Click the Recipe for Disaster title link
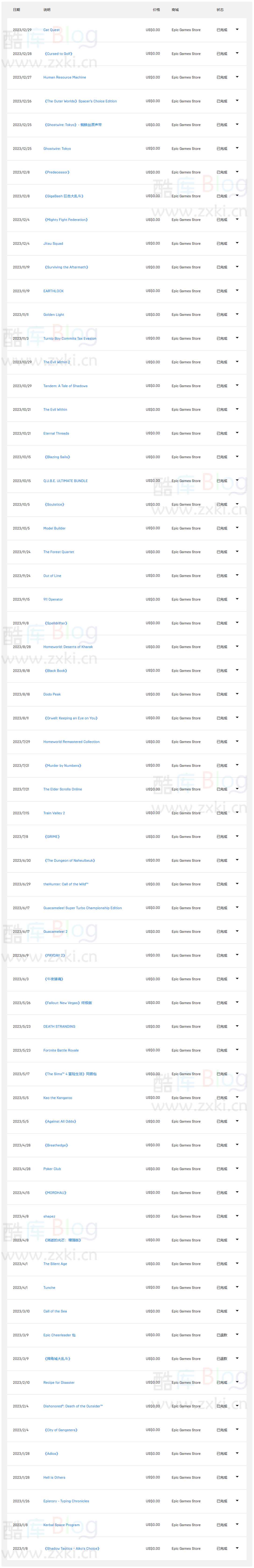Screen dimensions: 254x1568 [x=59, y=1382]
